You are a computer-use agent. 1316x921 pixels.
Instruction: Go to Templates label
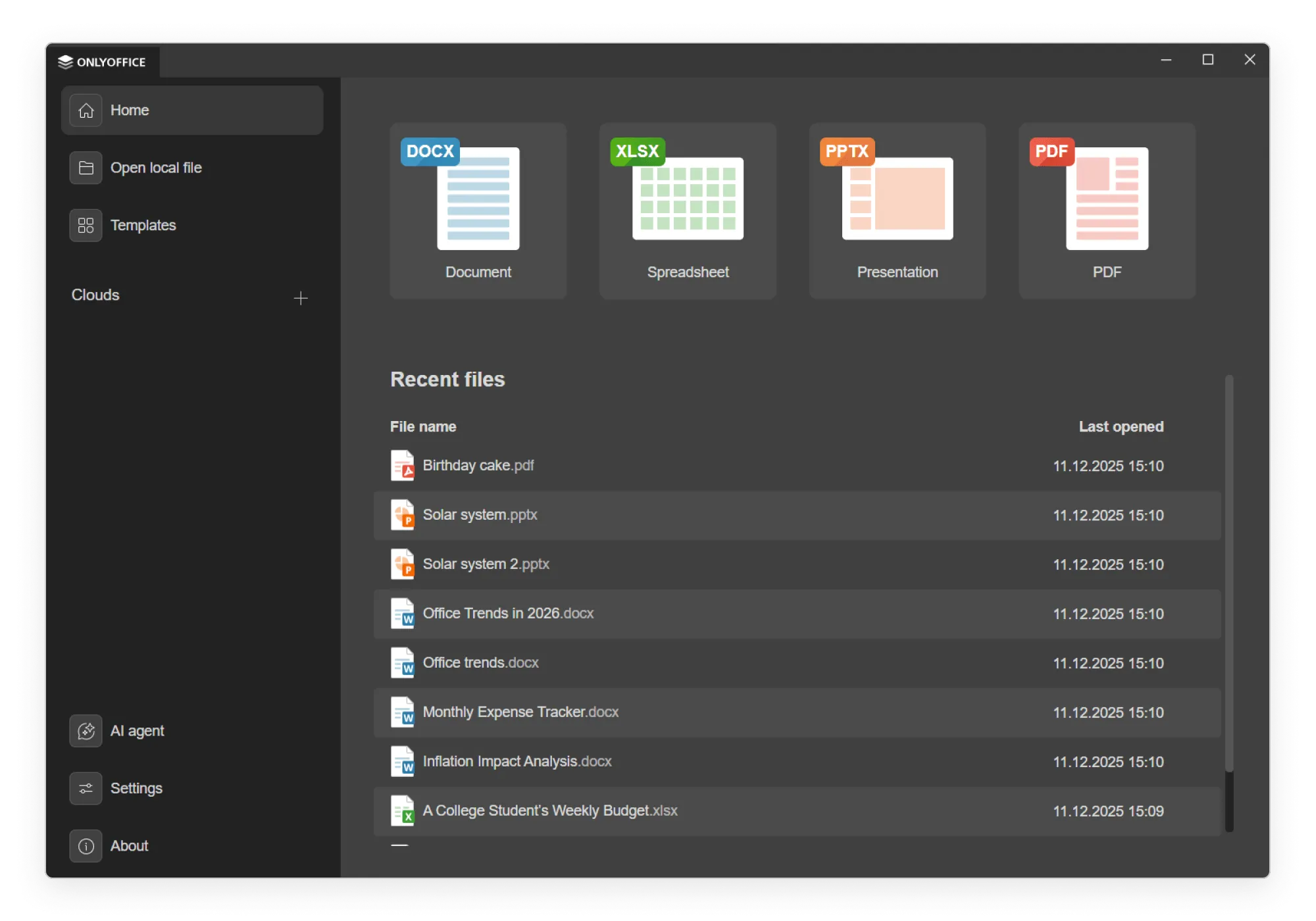pyautogui.click(x=143, y=226)
